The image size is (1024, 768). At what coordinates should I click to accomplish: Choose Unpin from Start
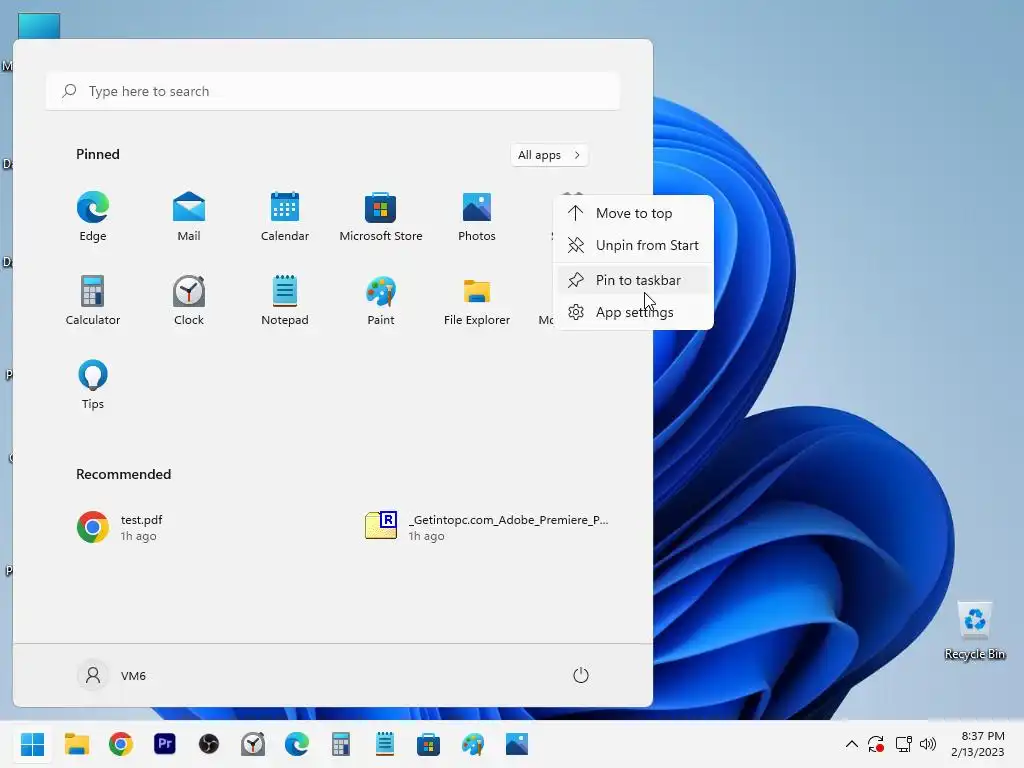[633, 245]
